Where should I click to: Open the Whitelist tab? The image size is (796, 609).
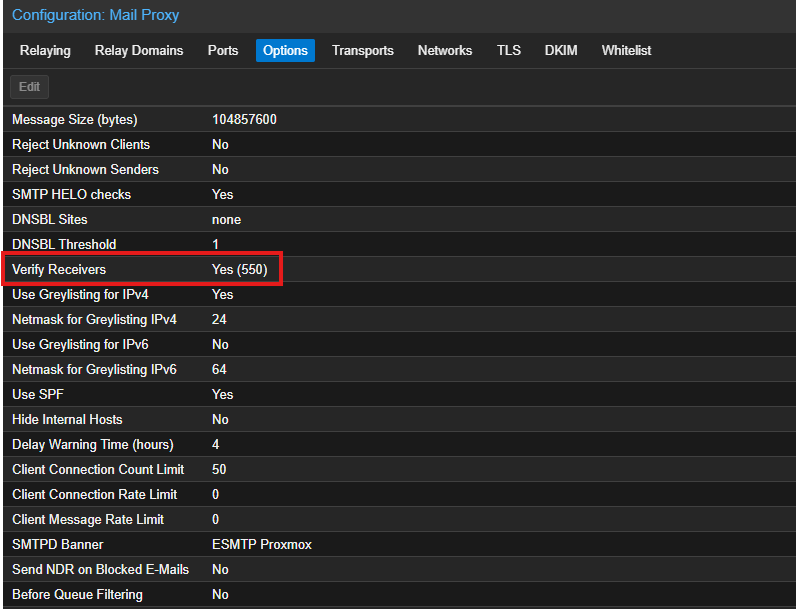pos(626,50)
